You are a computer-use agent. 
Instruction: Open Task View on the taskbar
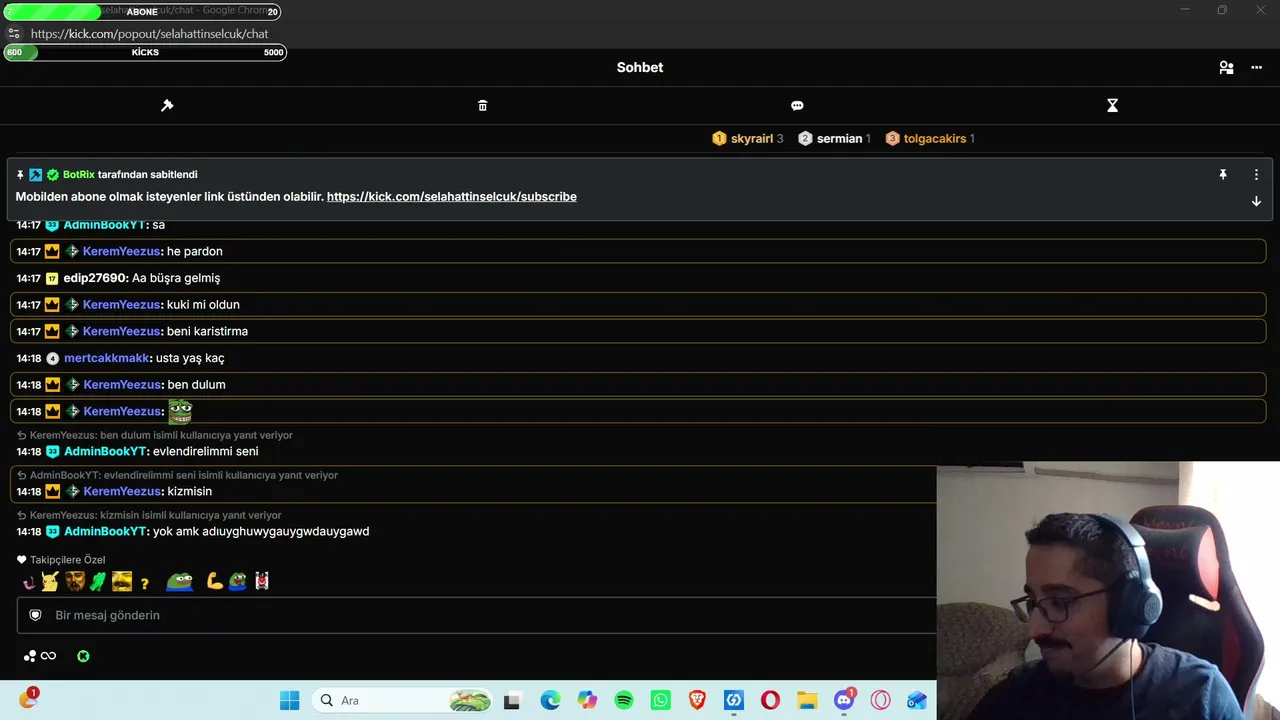(x=512, y=701)
